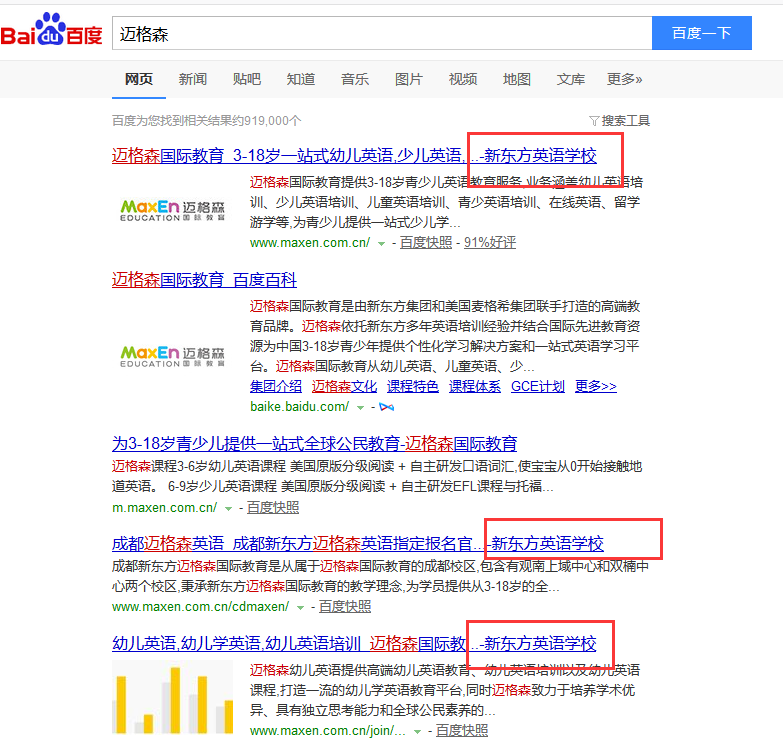Image resolution: width=783 pixels, height=743 pixels.
Task: Click green URL m.maxen.com.cn/
Action: point(165,508)
